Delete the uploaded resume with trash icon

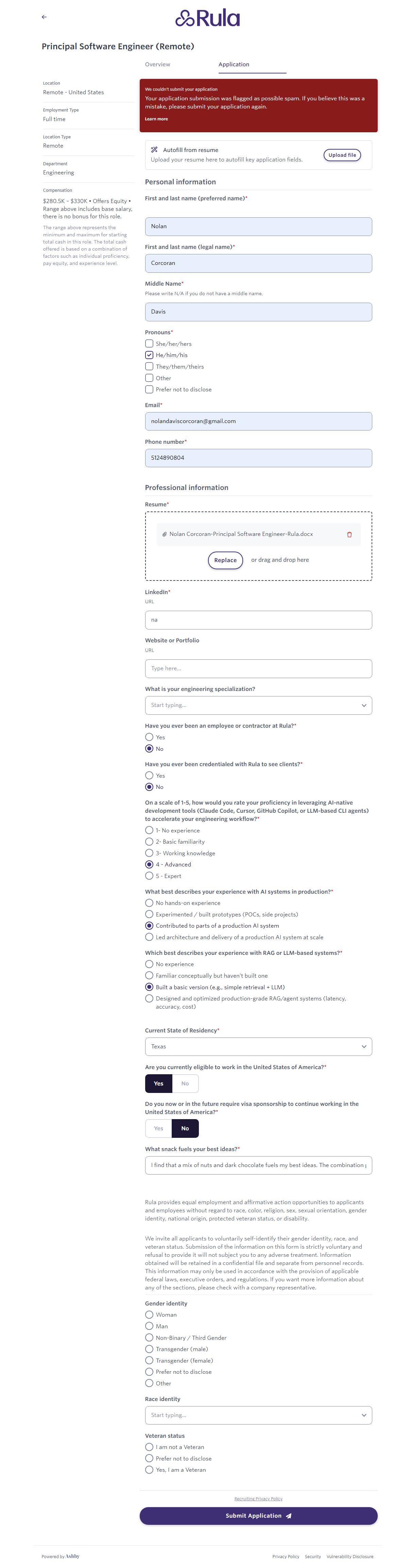click(x=349, y=535)
